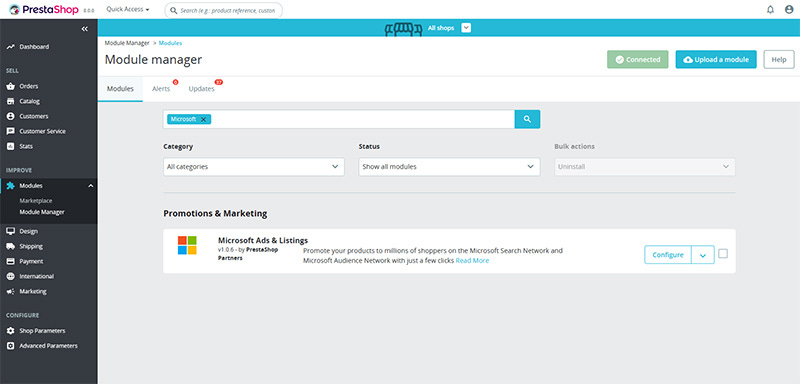Click the PrestaShop logo
This screenshot has height=384, width=800.
(x=44, y=9)
